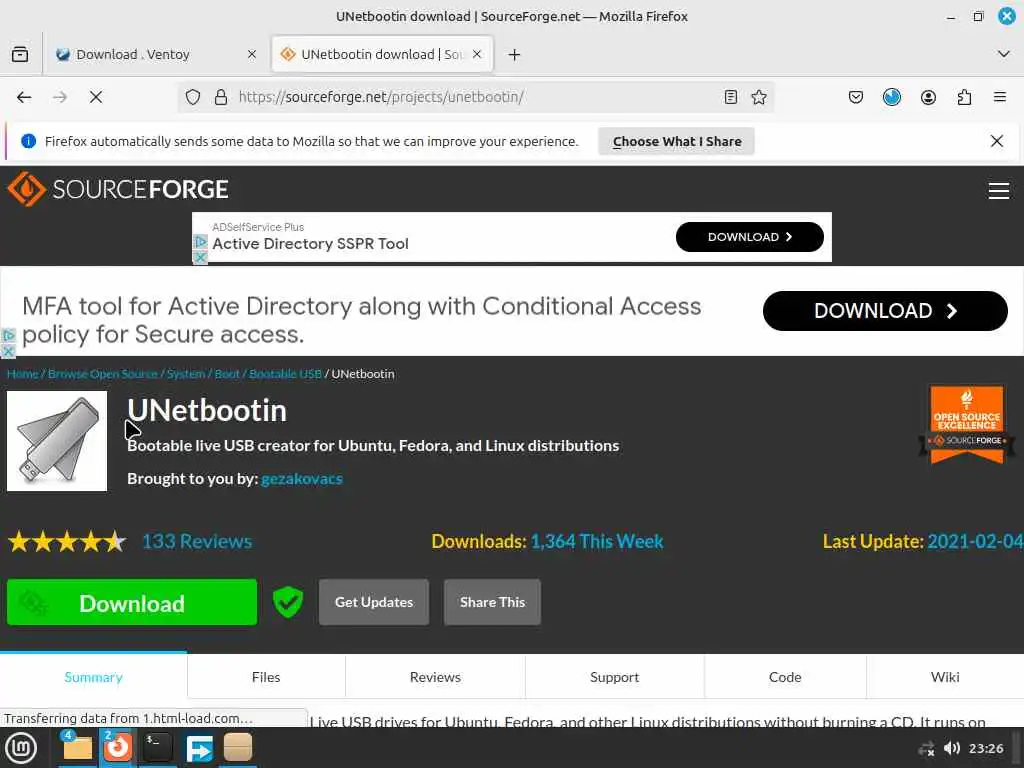This screenshot has height=768, width=1024.
Task: Open the gezakovacs author link
Action: (x=302, y=479)
